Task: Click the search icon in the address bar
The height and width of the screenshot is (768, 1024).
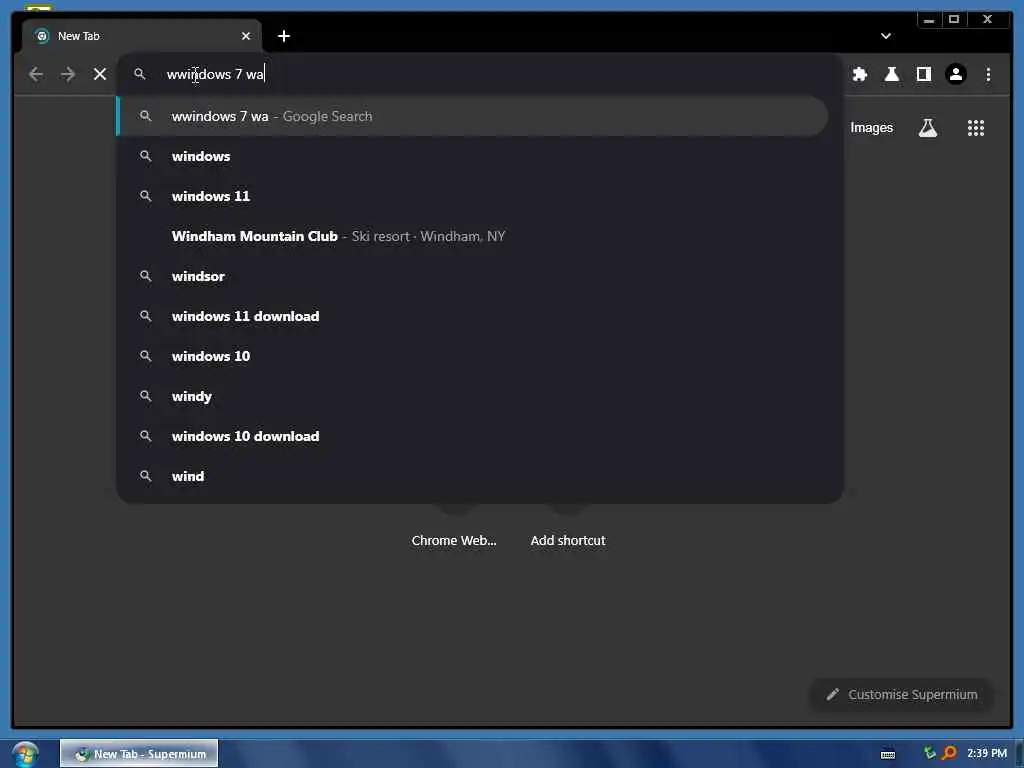Action: [x=140, y=74]
